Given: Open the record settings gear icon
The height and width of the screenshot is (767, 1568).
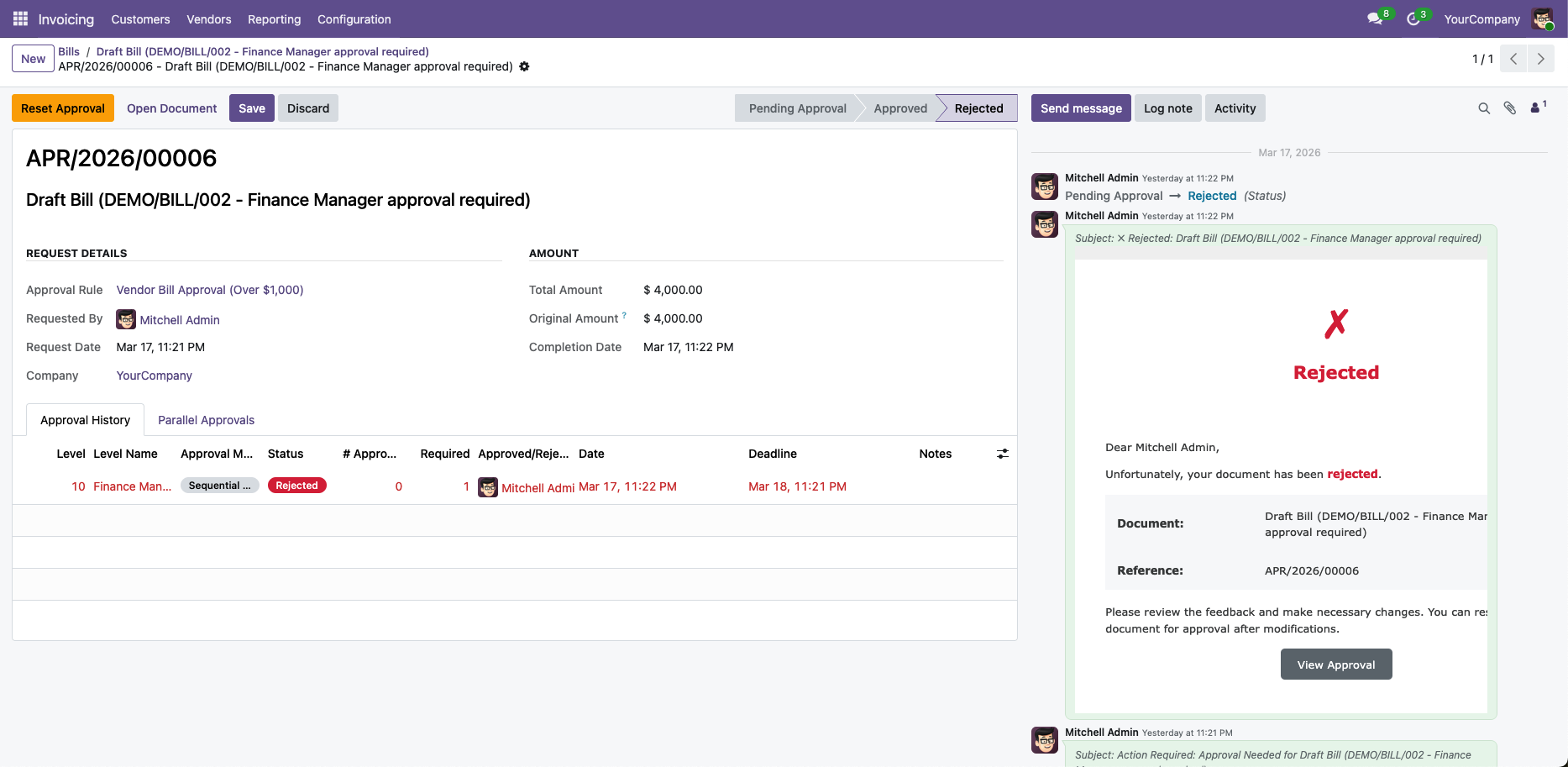Looking at the screenshot, I should pyautogui.click(x=524, y=66).
